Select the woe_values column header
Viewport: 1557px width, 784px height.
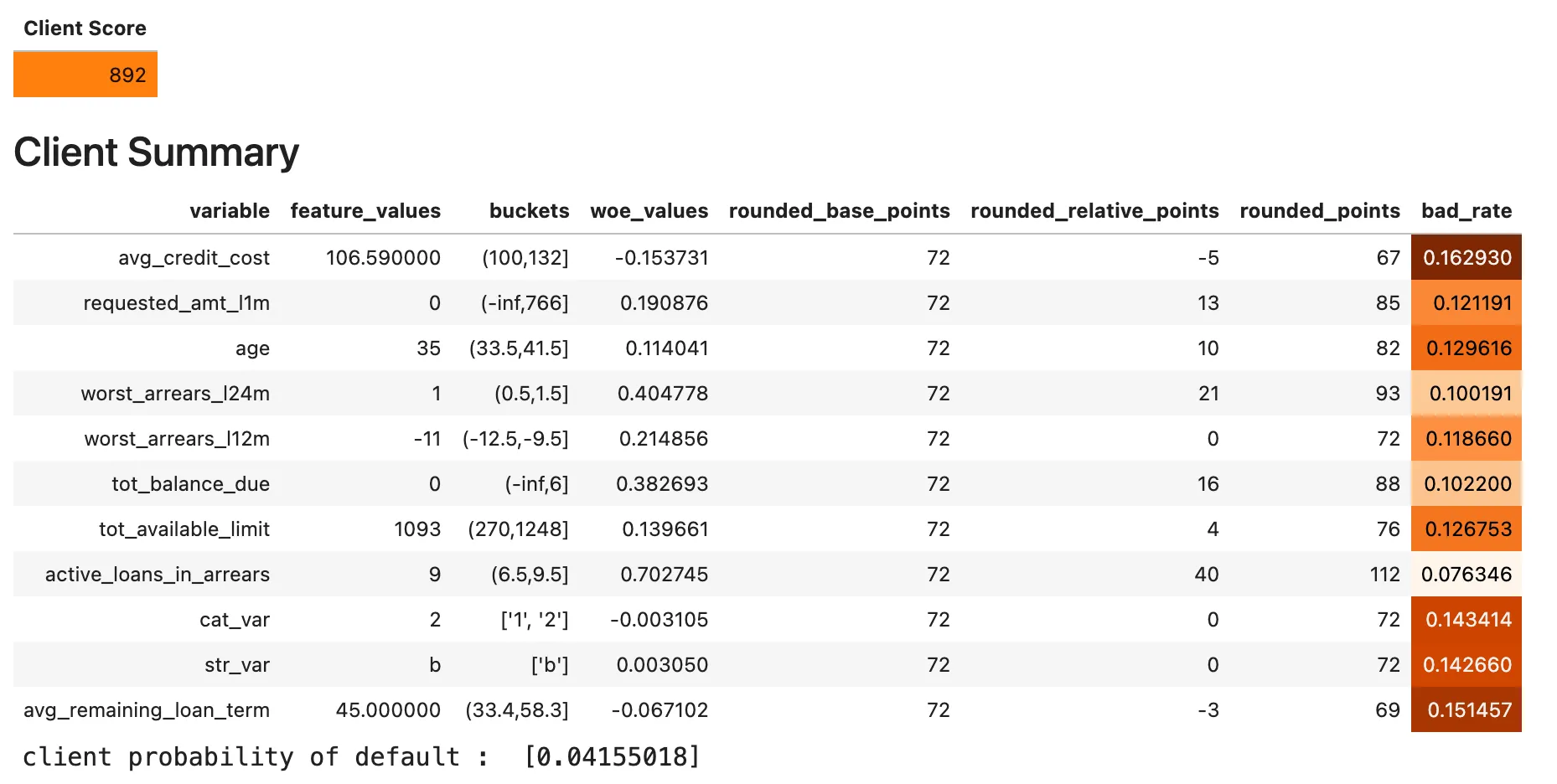click(x=649, y=211)
